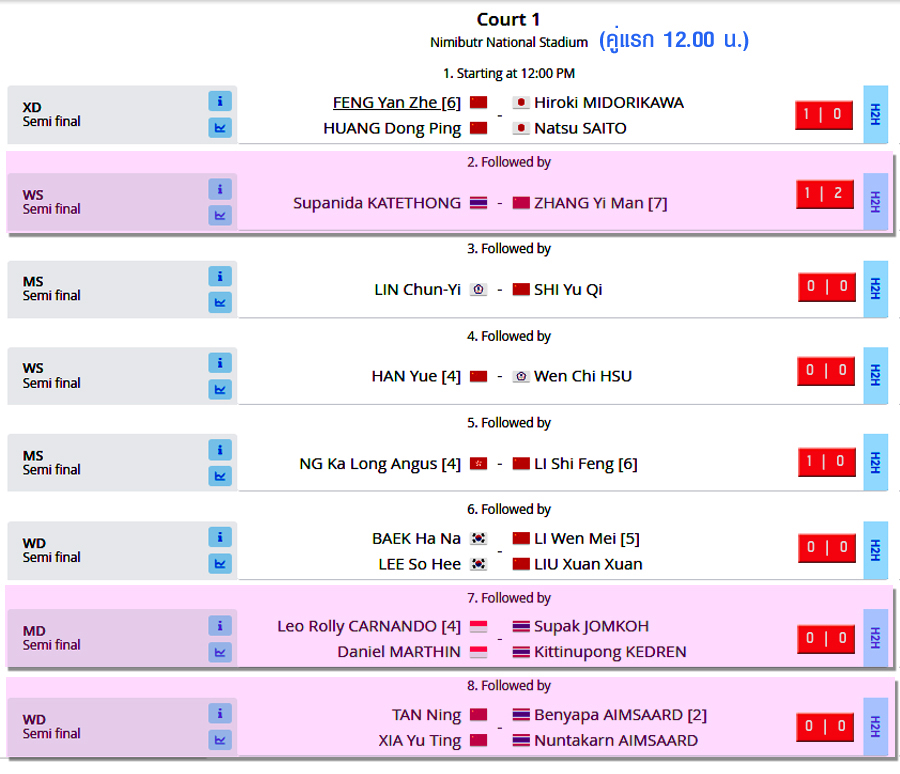This screenshot has height=774, width=900.
Task: Open H2H for Lin Chun-Yi vs Shi Yu Qi
Action: [x=875, y=289]
